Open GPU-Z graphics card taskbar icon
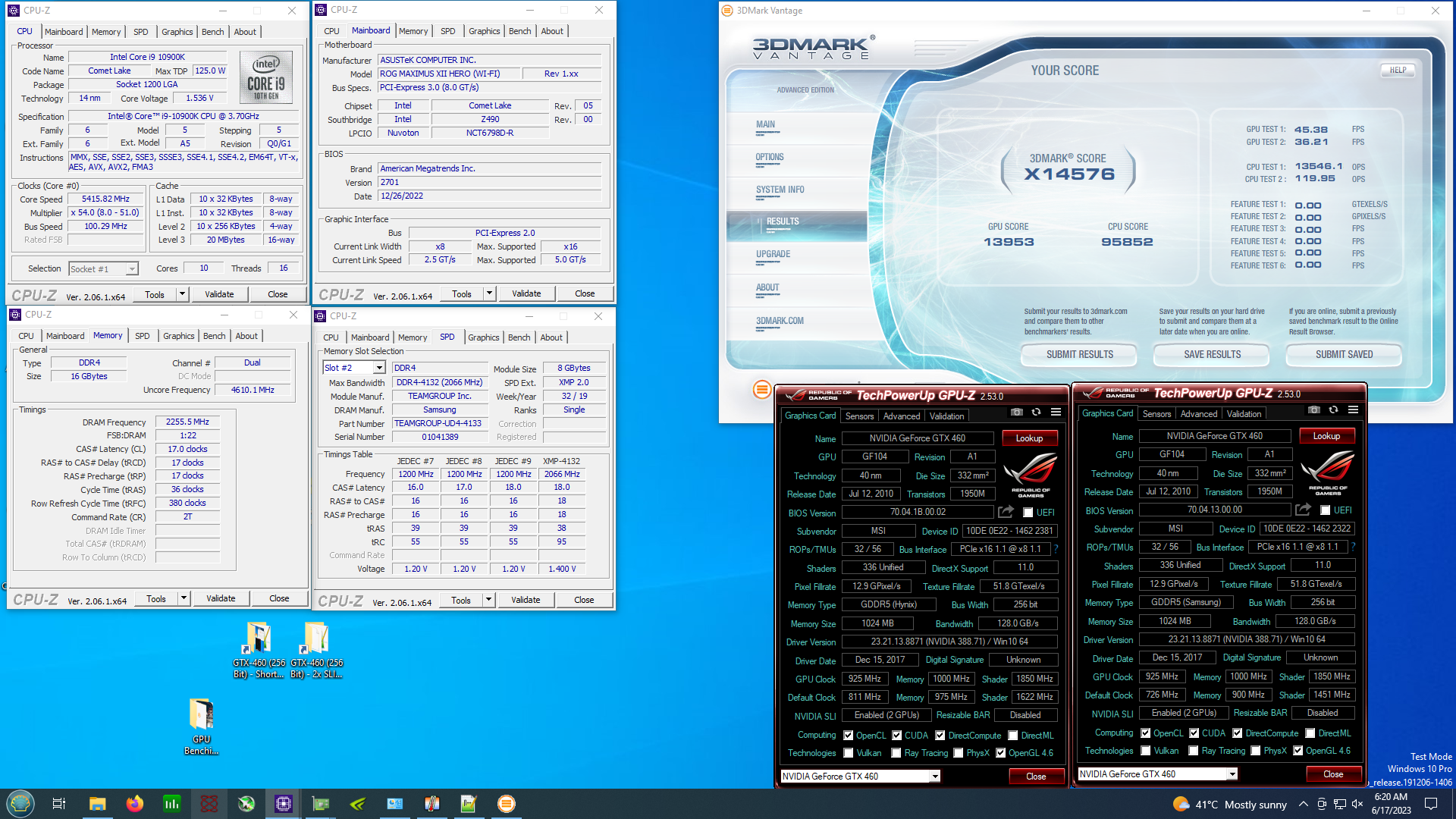The image size is (1456, 819). [x=321, y=804]
